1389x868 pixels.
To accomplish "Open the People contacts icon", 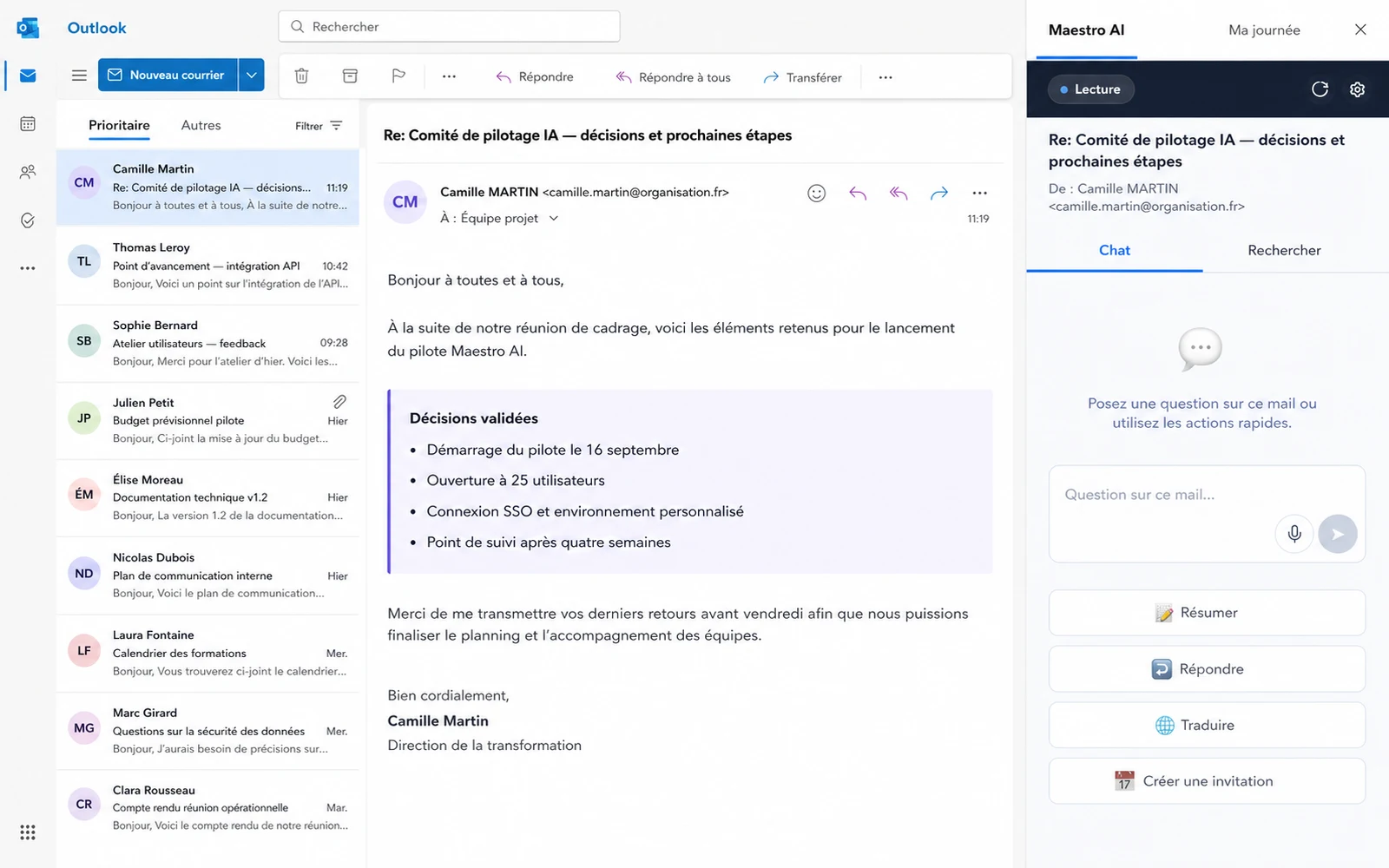I will click(x=28, y=172).
